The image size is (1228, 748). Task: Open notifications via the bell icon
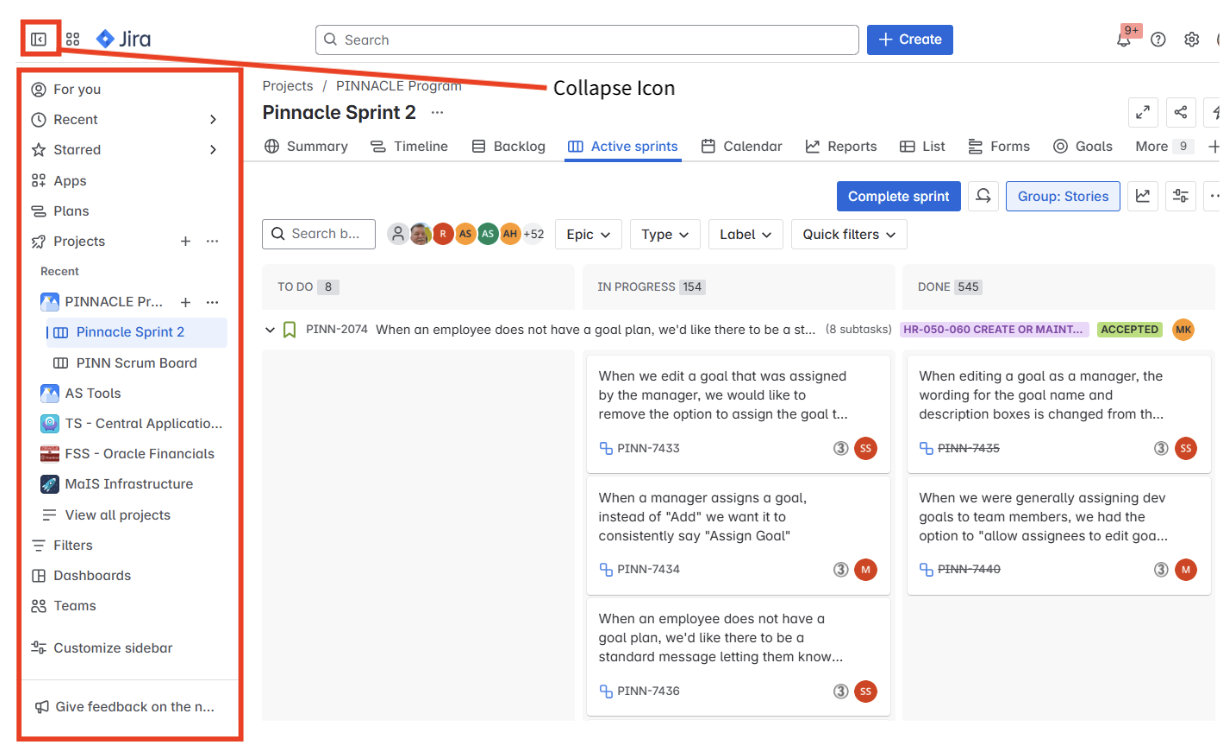point(1123,38)
